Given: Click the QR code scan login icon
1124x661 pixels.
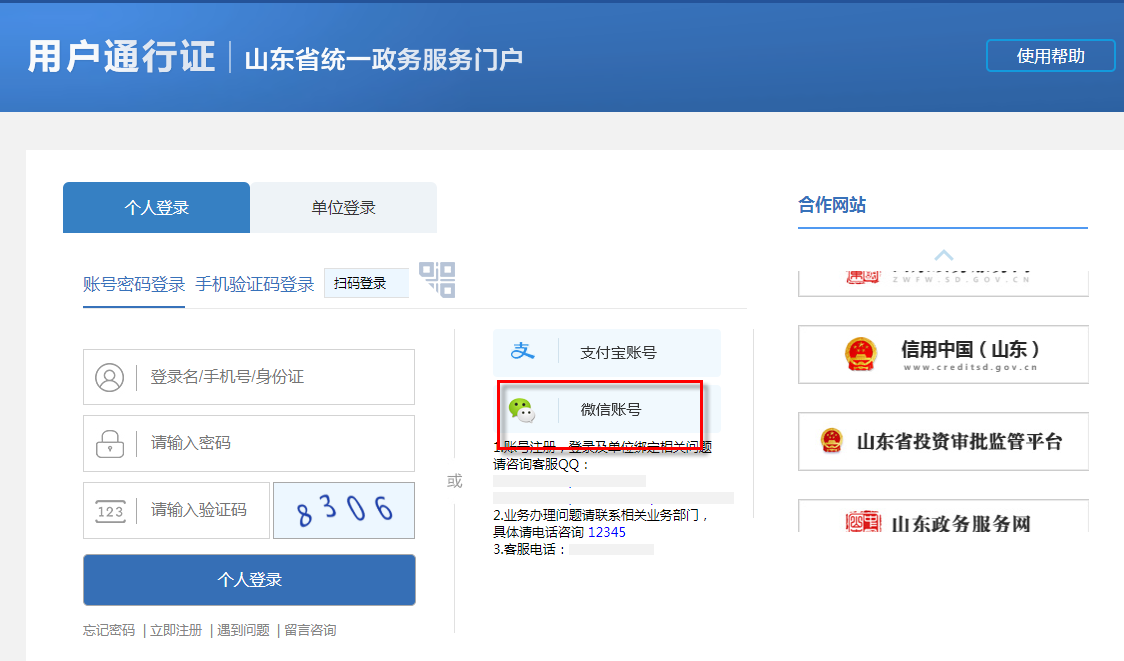Looking at the screenshot, I should (437, 279).
